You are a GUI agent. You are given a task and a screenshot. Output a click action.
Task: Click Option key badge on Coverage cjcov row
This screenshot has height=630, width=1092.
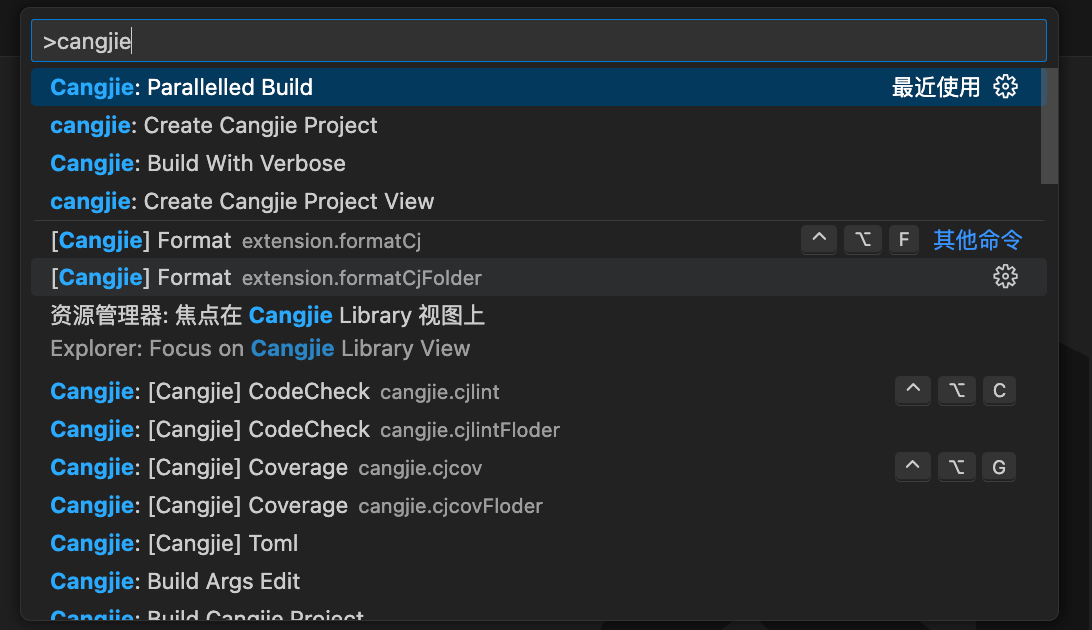[956, 466]
